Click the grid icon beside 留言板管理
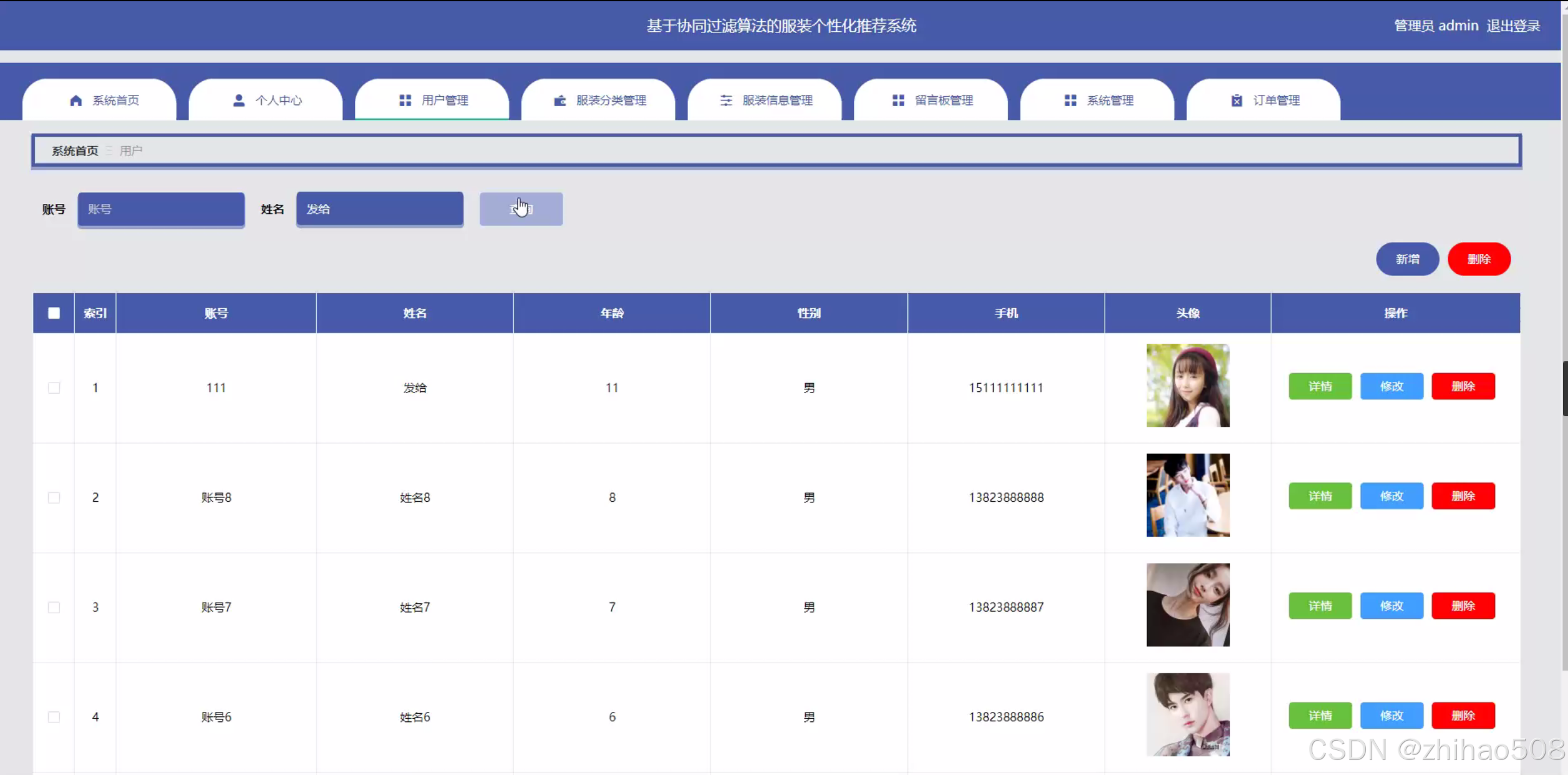 click(x=898, y=100)
